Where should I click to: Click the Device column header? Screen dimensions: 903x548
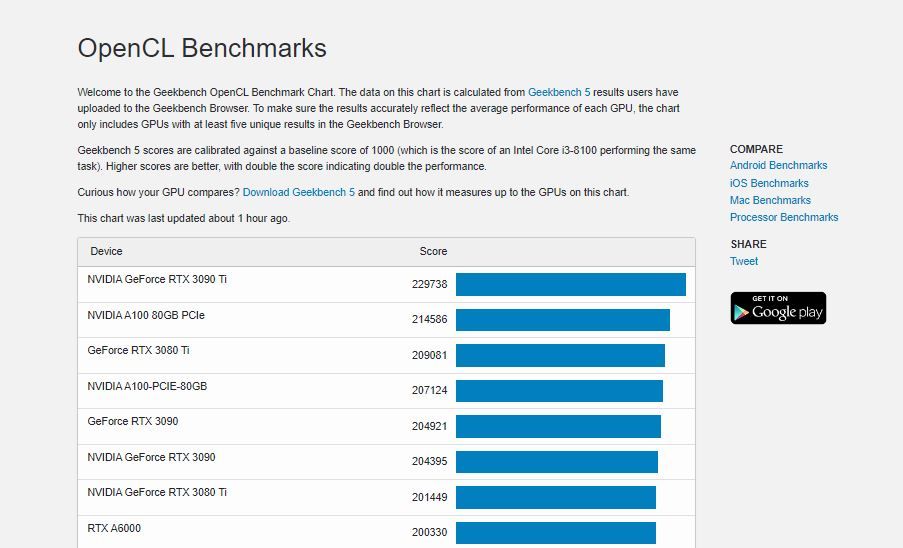point(106,251)
